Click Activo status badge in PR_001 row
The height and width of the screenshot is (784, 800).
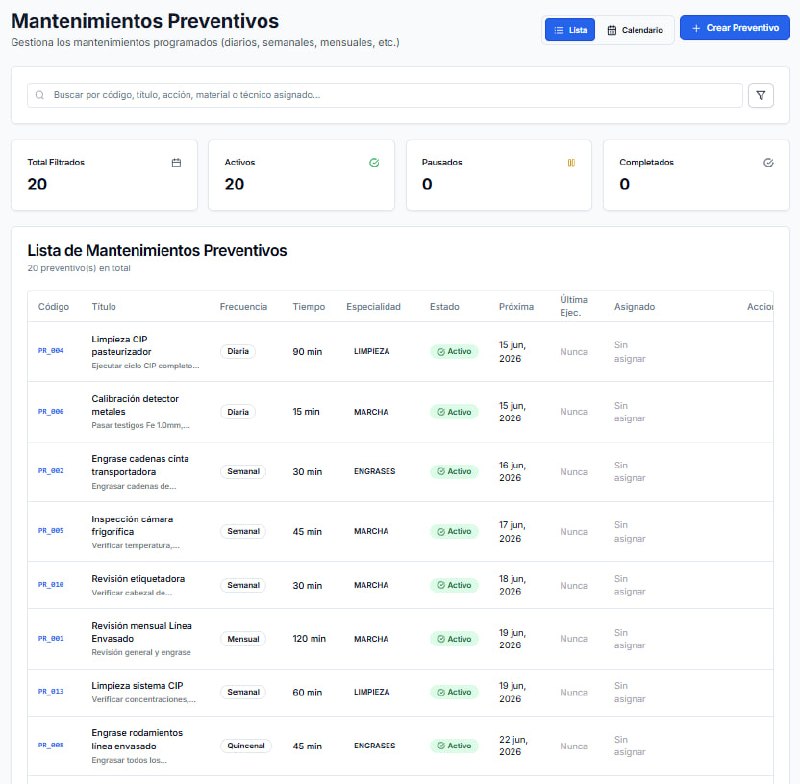pyautogui.click(x=454, y=639)
